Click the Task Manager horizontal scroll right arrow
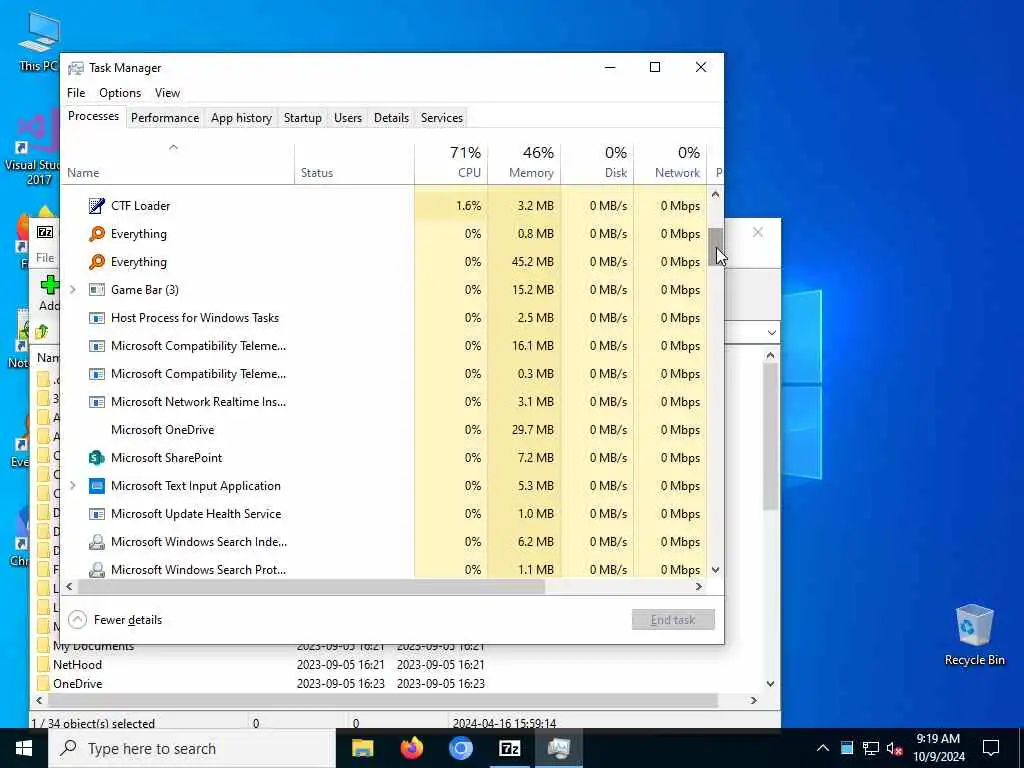Viewport: 1024px width, 768px height. (699, 586)
